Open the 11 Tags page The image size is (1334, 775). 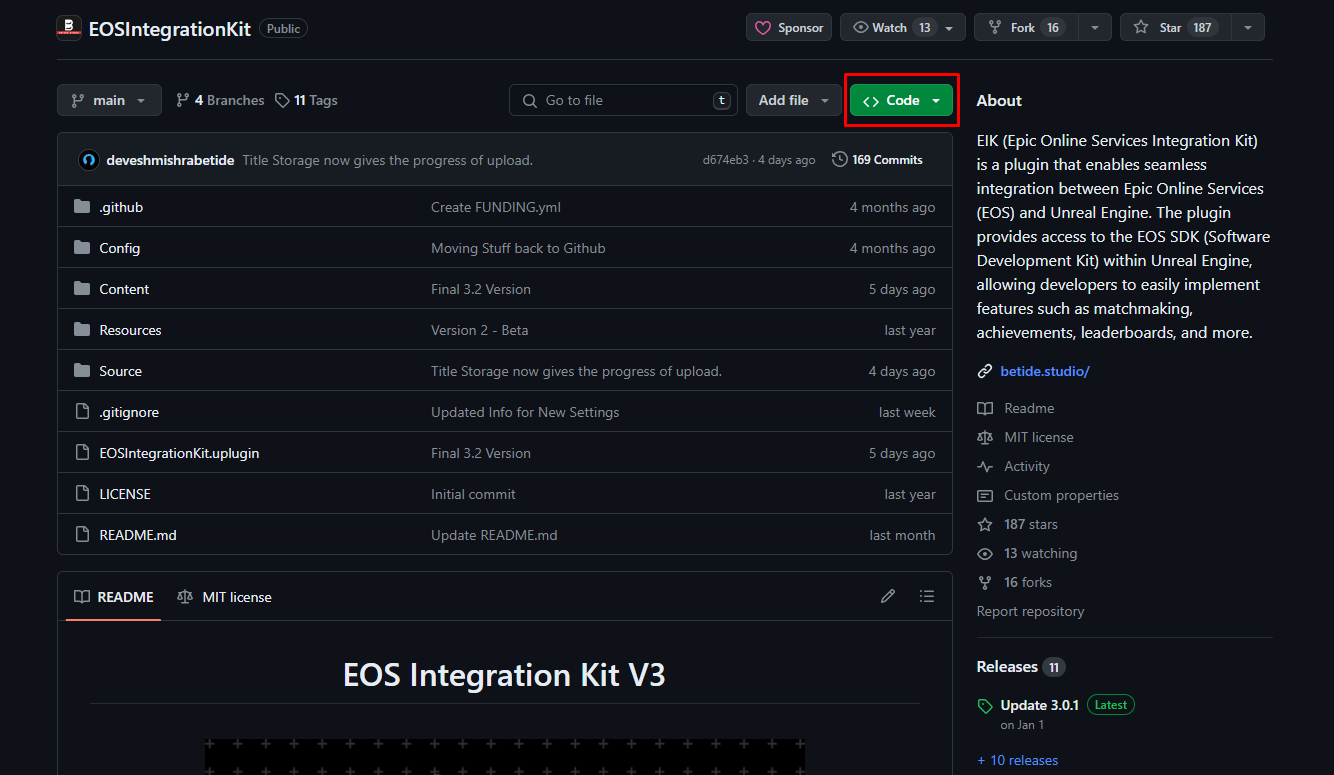(307, 100)
